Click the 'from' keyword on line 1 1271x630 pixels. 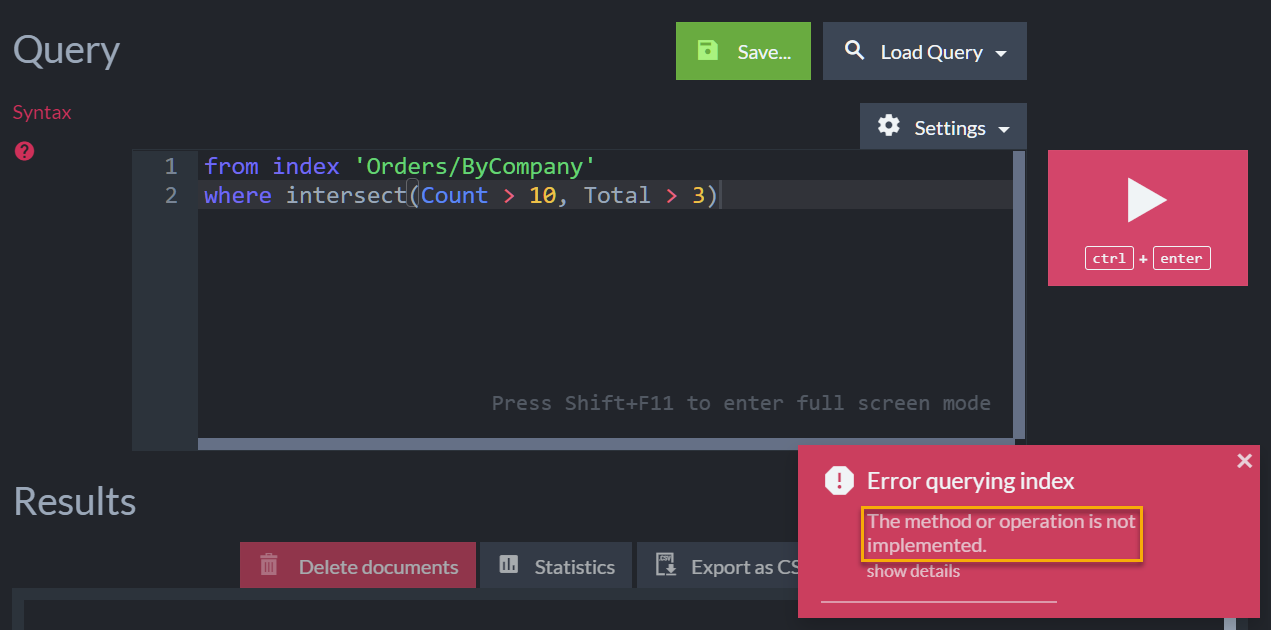pyautogui.click(x=231, y=166)
